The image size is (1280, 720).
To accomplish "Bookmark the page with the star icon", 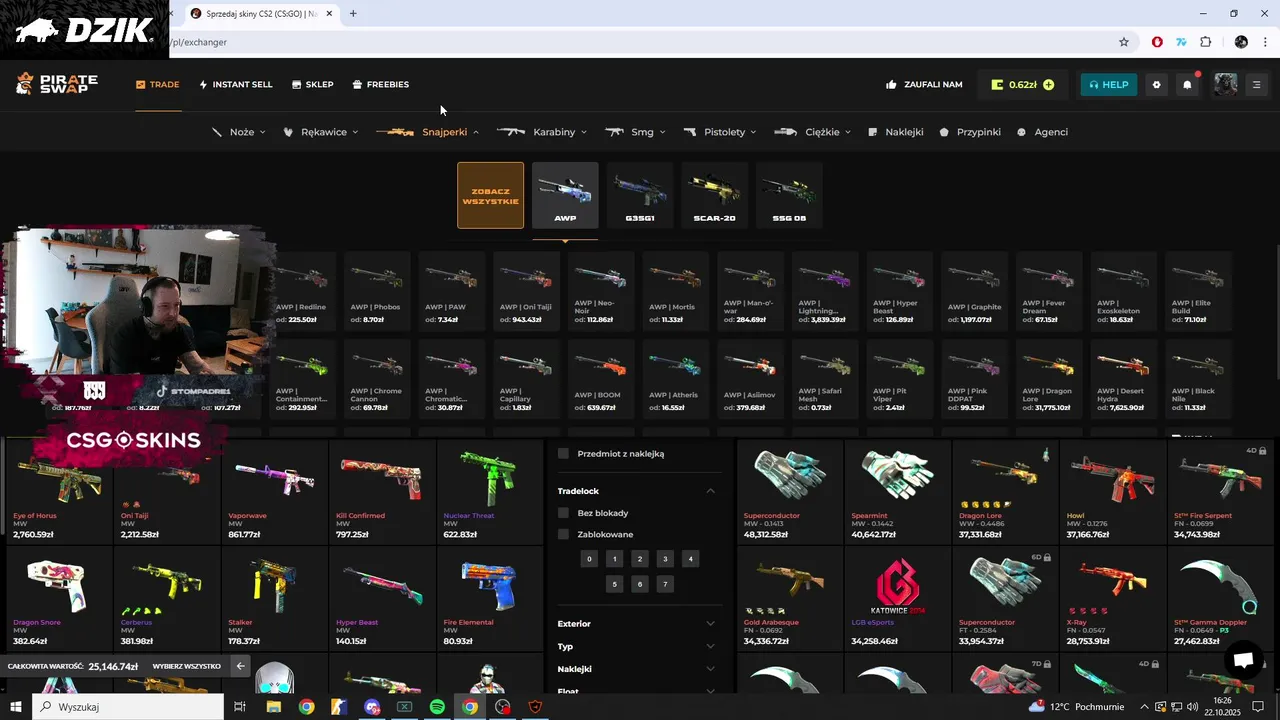I will click(1124, 42).
